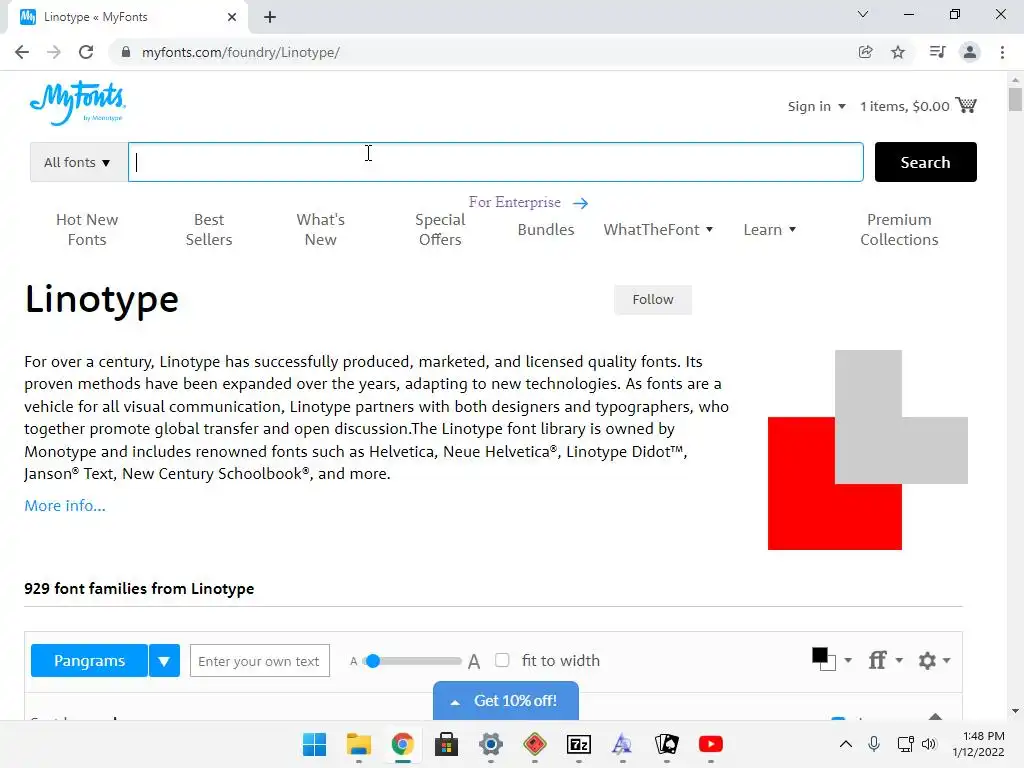Bookmark this page with the star
The width and height of the screenshot is (1024, 768).
point(898,52)
